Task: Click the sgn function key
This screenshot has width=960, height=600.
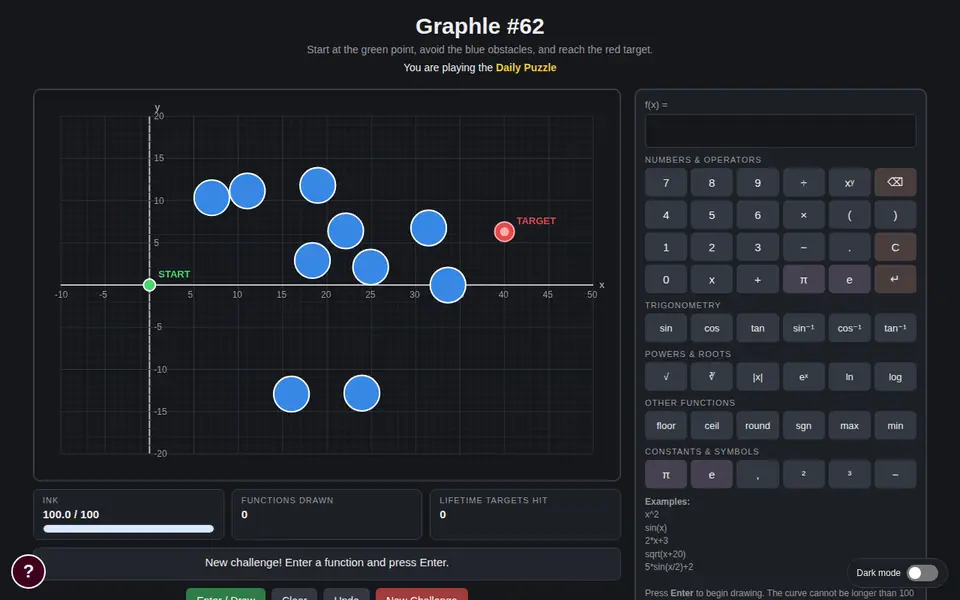Action: tap(803, 426)
